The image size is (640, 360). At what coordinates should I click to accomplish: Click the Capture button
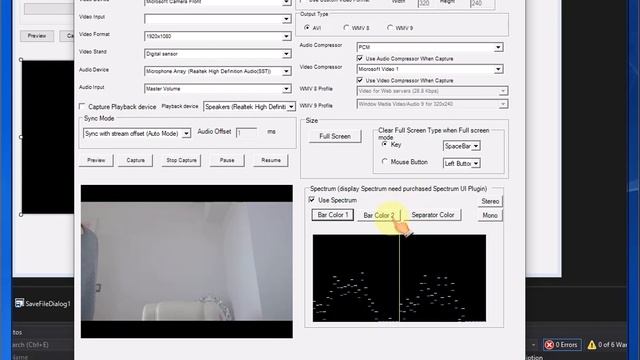coord(136,160)
